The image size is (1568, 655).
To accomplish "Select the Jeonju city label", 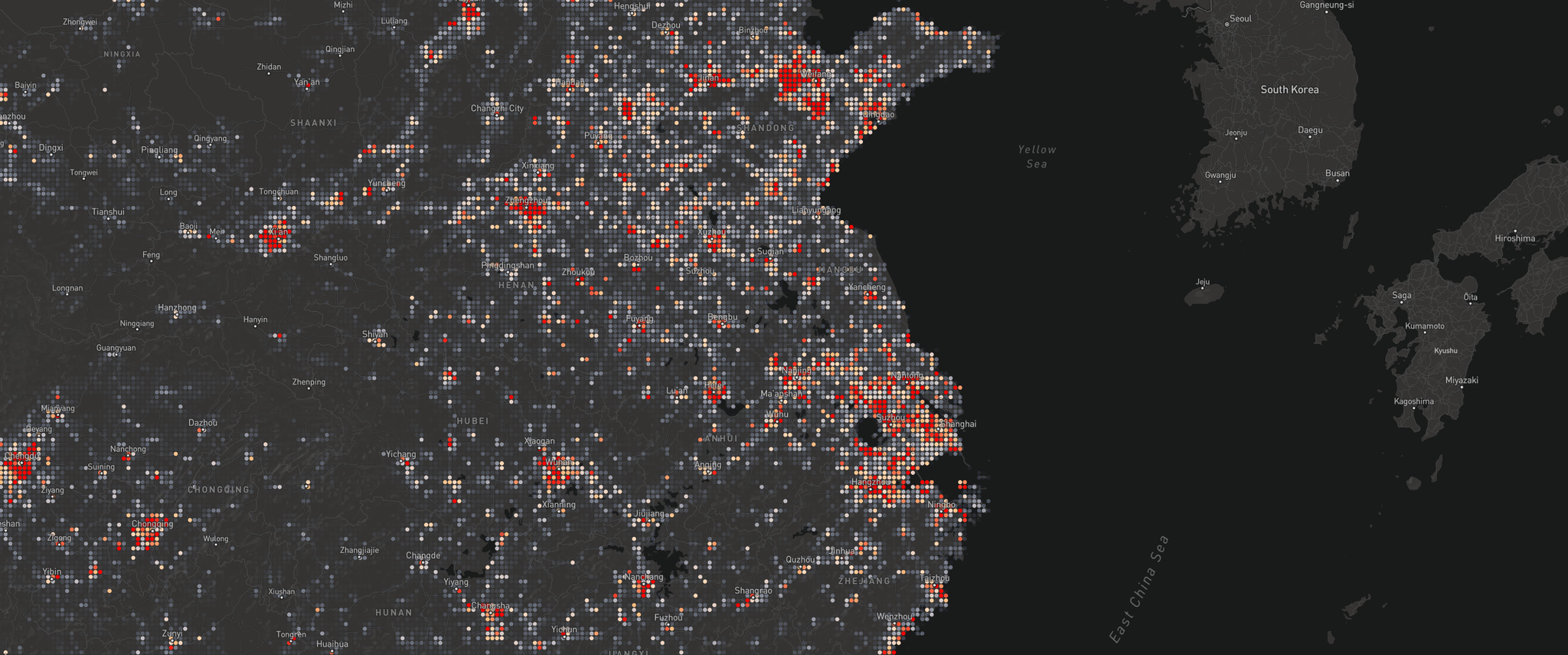I will (1236, 133).
